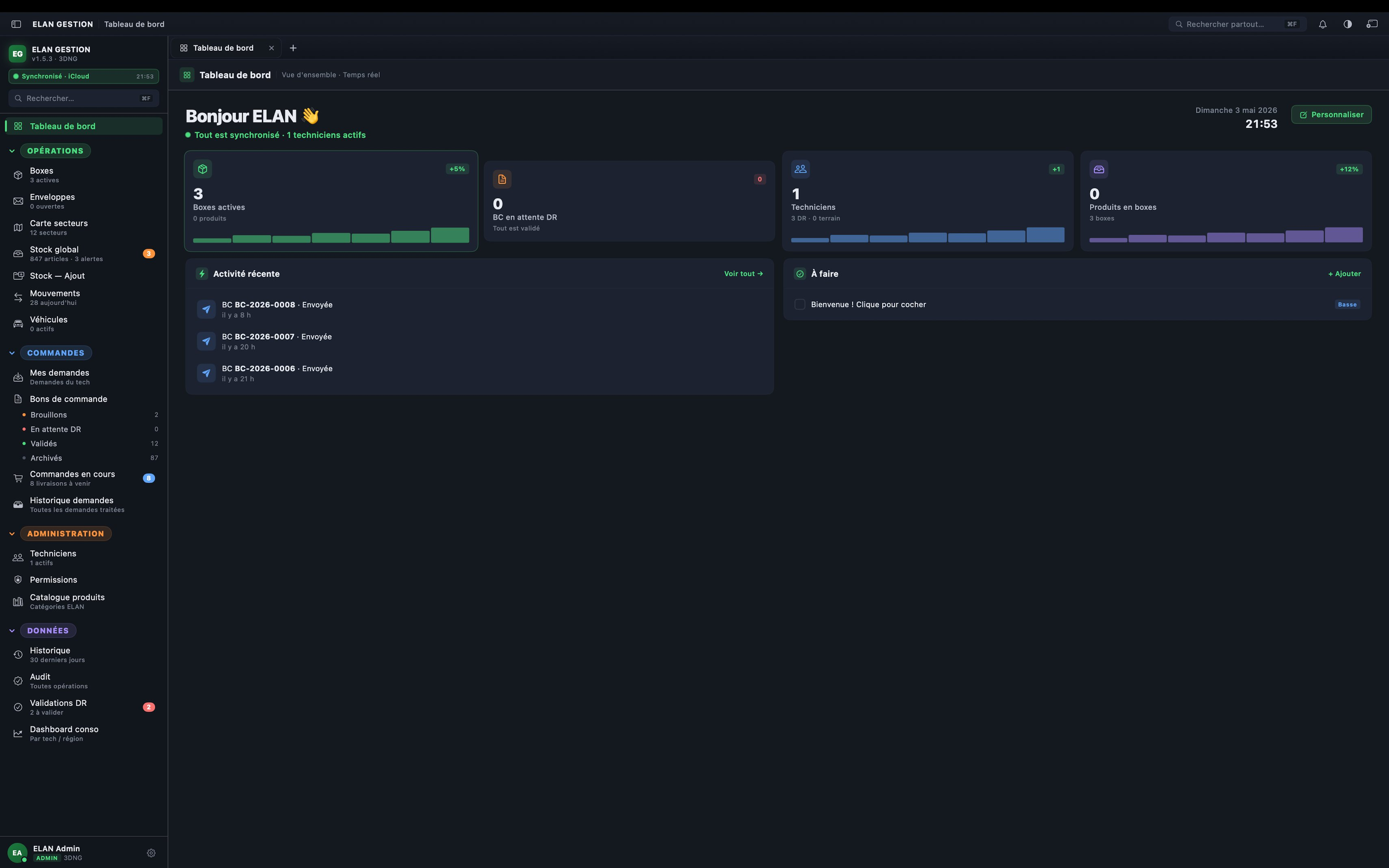Open Carte secteurs map
Viewport: 1389px width, 868px height.
[x=84, y=227]
